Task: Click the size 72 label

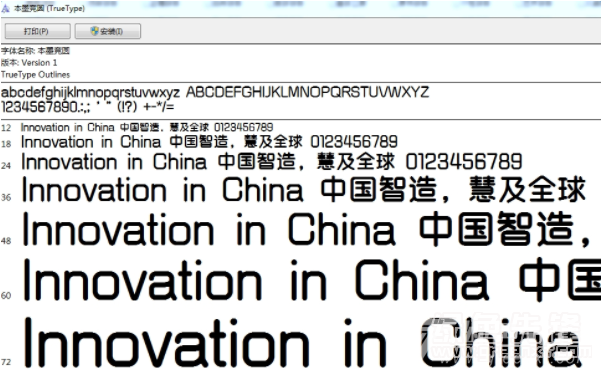Action: pyautogui.click(x=6, y=362)
